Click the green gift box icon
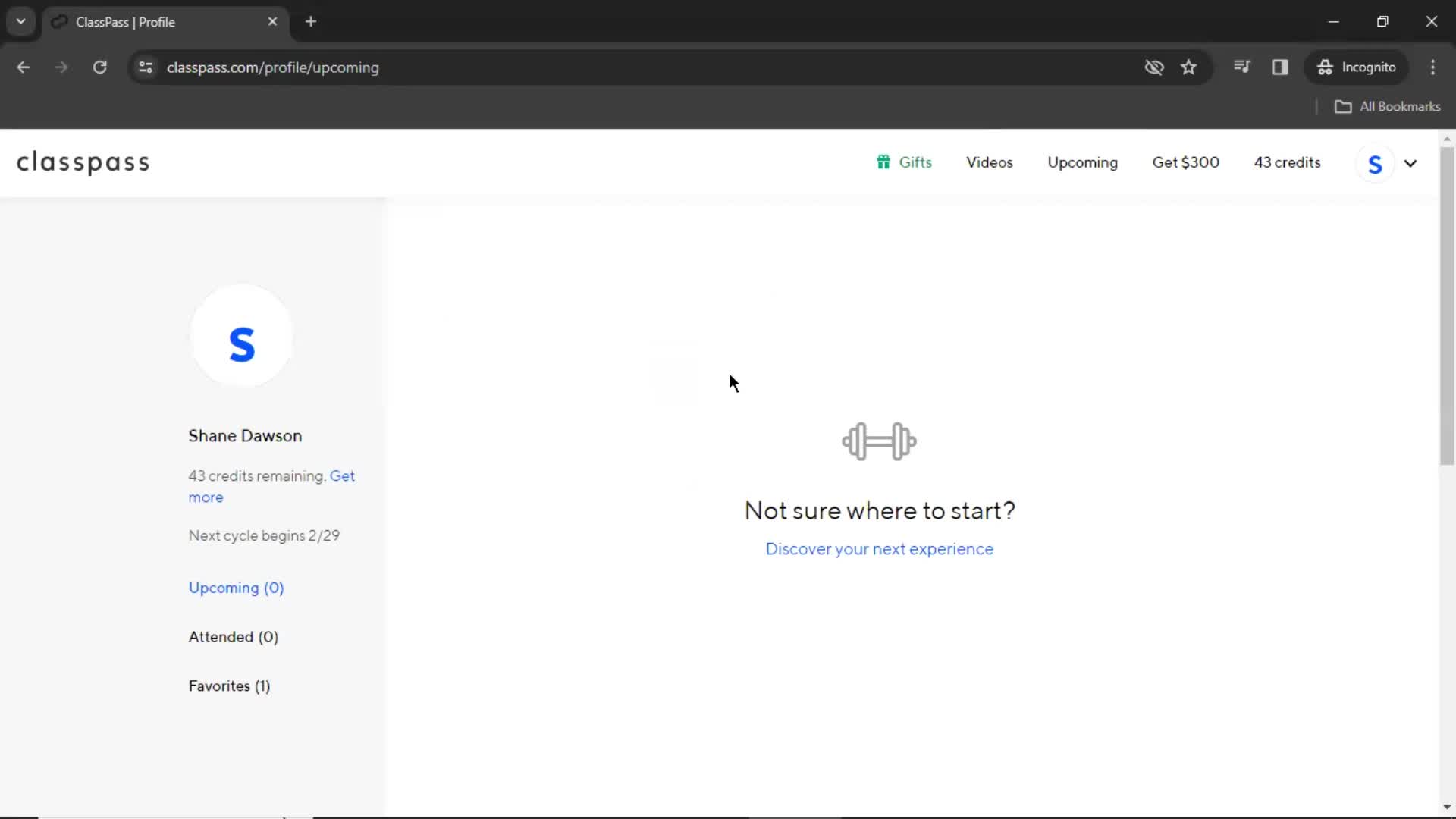Image resolution: width=1456 pixels, height=819 pixels. tap(883, 162)
